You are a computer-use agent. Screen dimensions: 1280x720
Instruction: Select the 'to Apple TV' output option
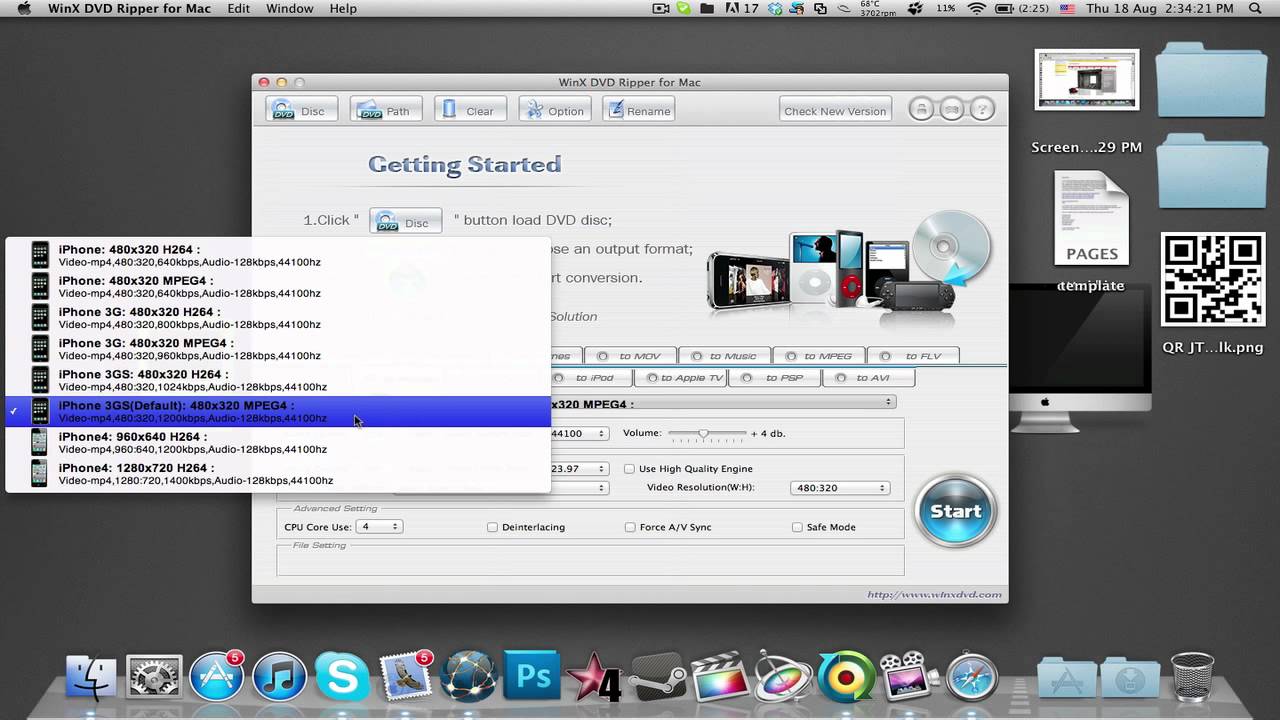coord(681,378)
